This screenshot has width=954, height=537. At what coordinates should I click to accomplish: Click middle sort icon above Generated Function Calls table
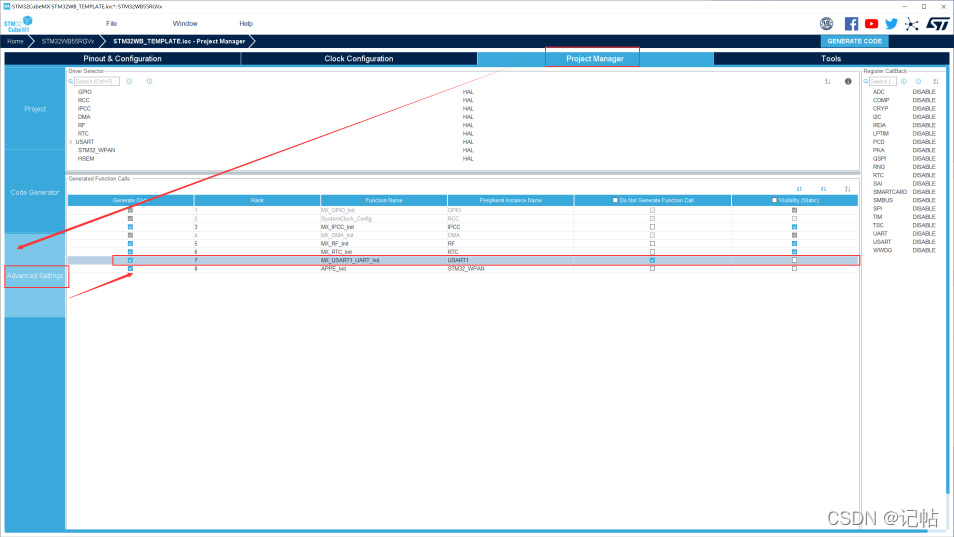click(823, 189)
